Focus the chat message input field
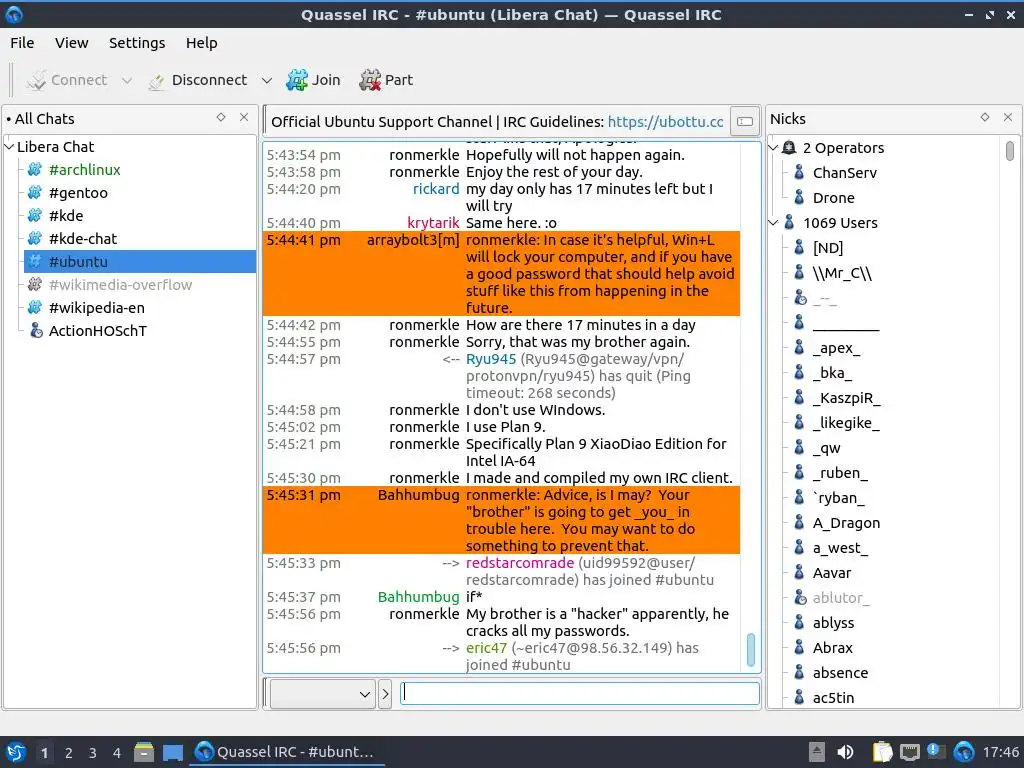 tap(579, 693)
